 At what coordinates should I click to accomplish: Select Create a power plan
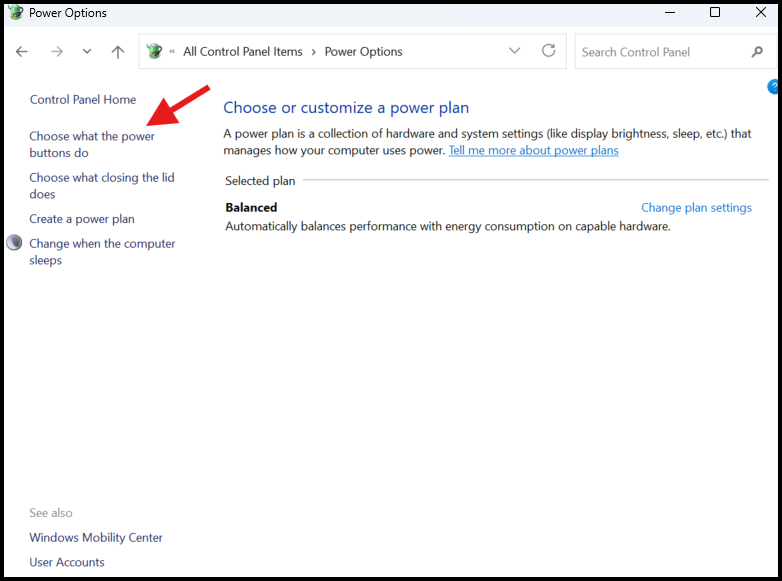point(82,219)
